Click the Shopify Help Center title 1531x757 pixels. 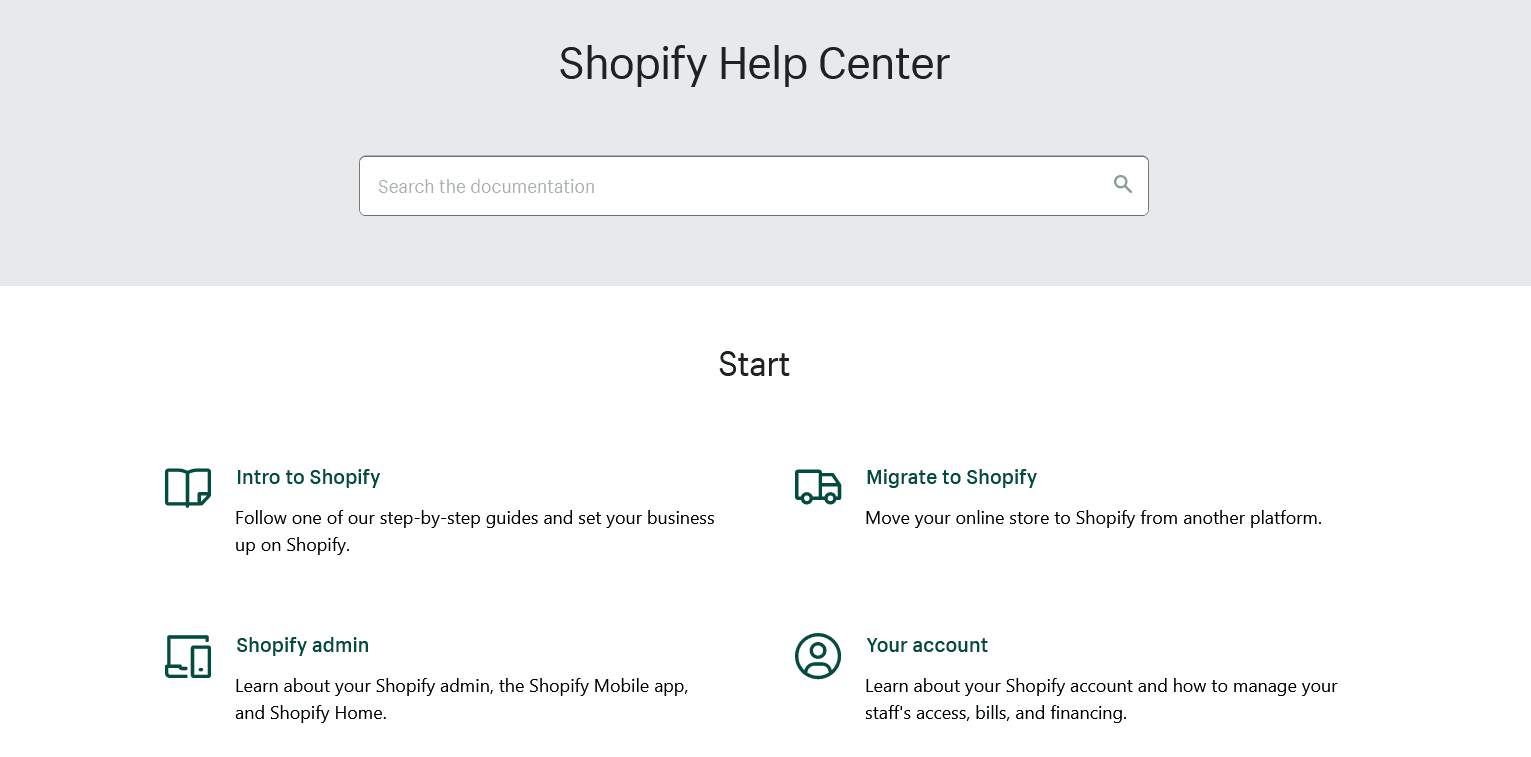pyautogui.click(x=754, y=64)
